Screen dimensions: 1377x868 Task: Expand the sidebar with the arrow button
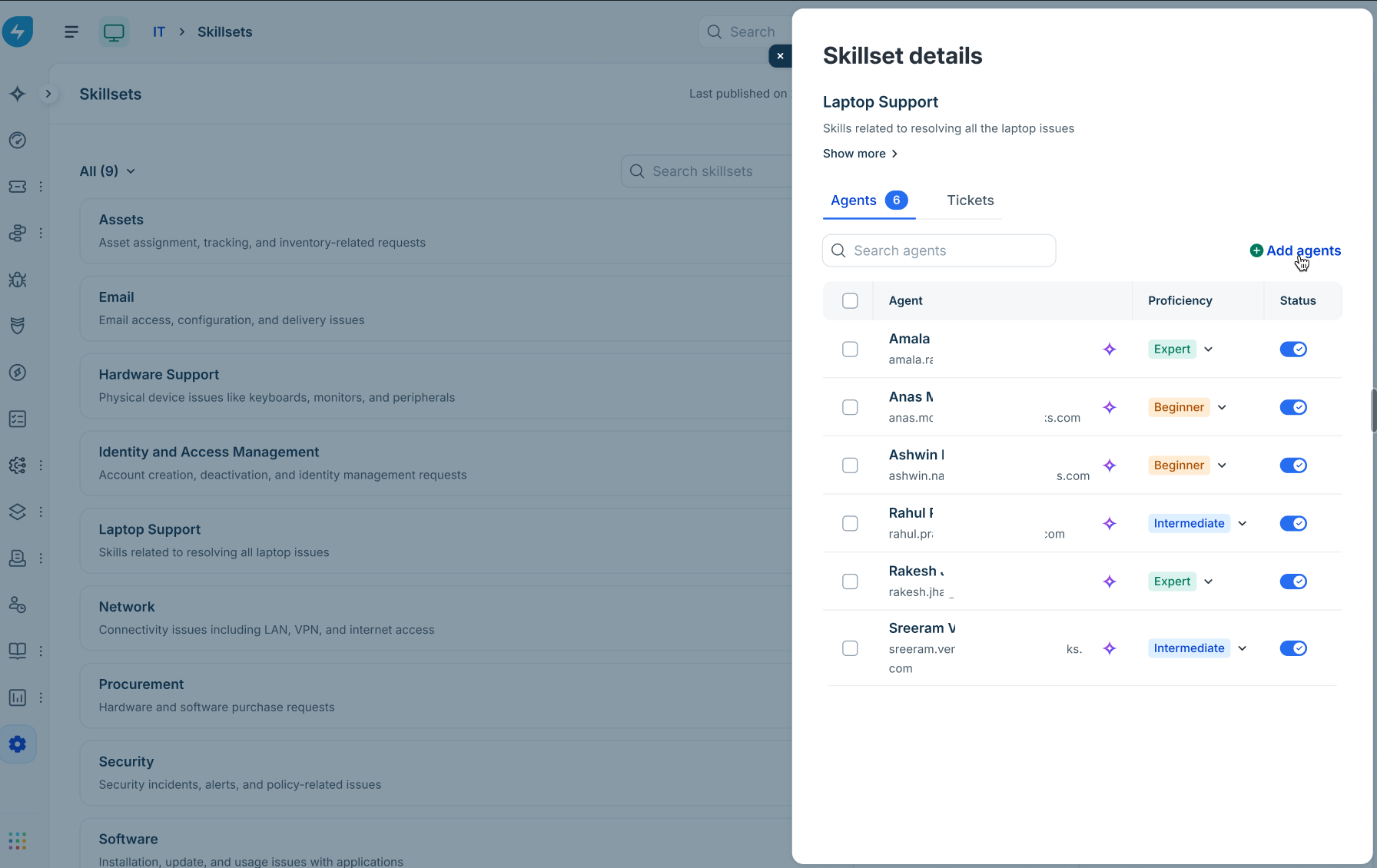pyautogui.click(x=48, y=94)
